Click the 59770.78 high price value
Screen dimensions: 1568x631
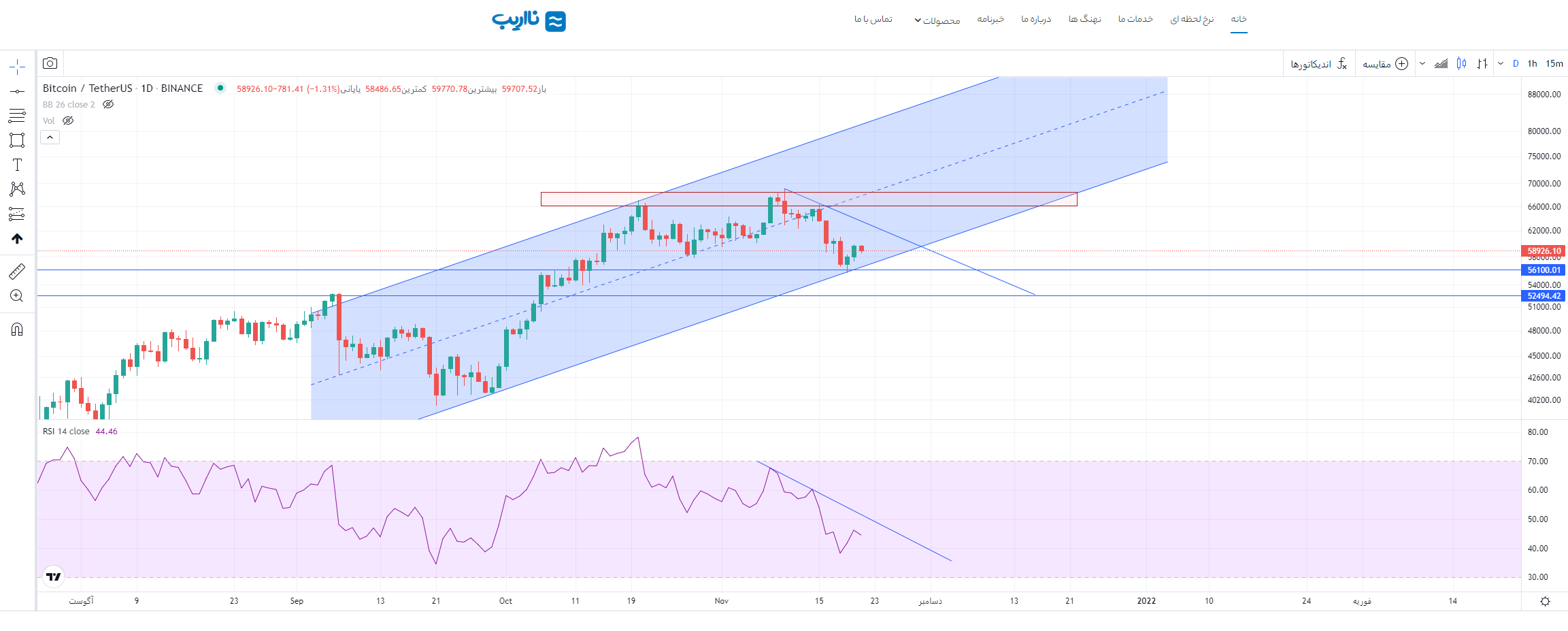450,88
